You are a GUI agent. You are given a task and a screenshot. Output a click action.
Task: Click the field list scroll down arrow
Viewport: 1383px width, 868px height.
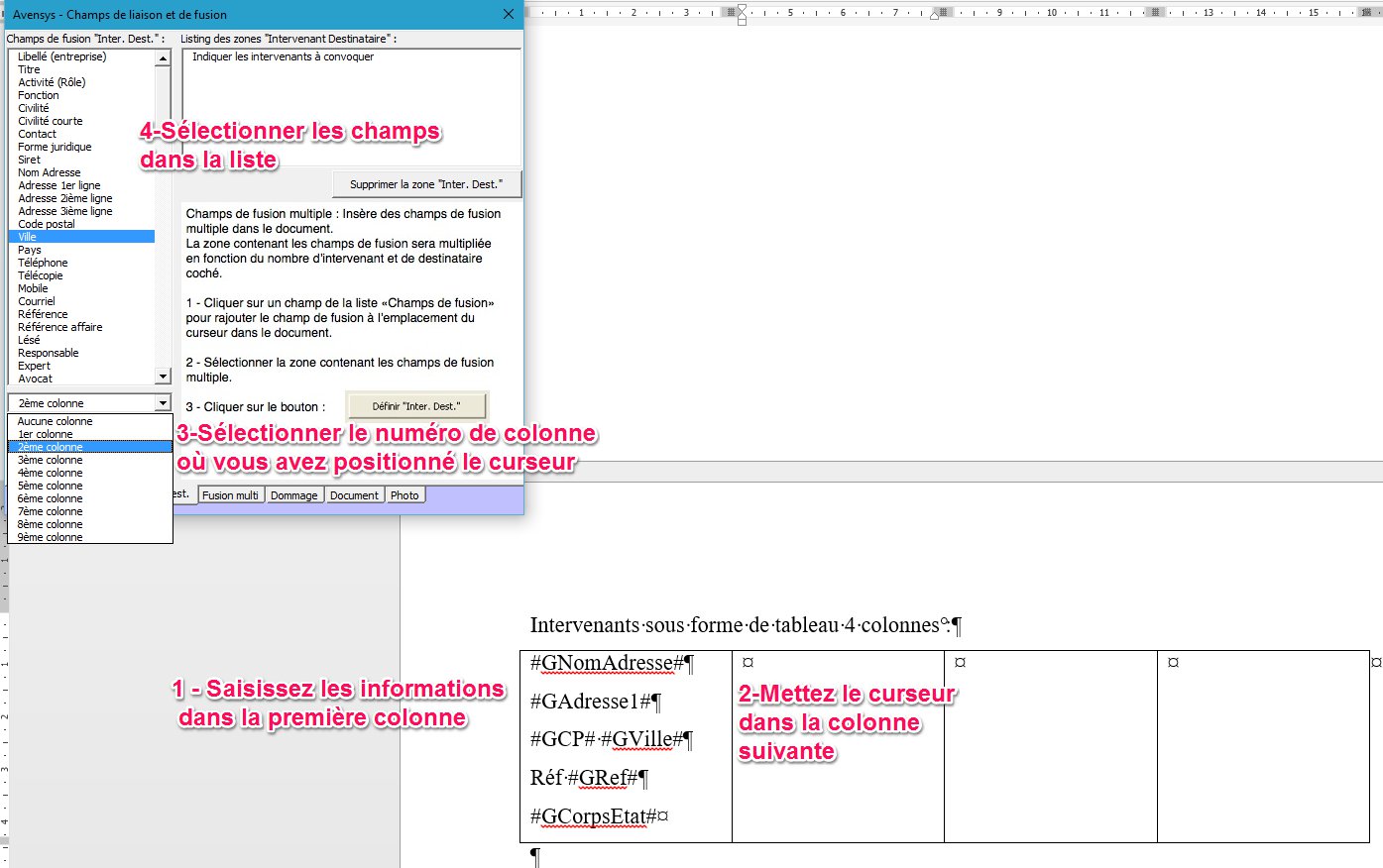pyautogui.click(x=164, y=377)
